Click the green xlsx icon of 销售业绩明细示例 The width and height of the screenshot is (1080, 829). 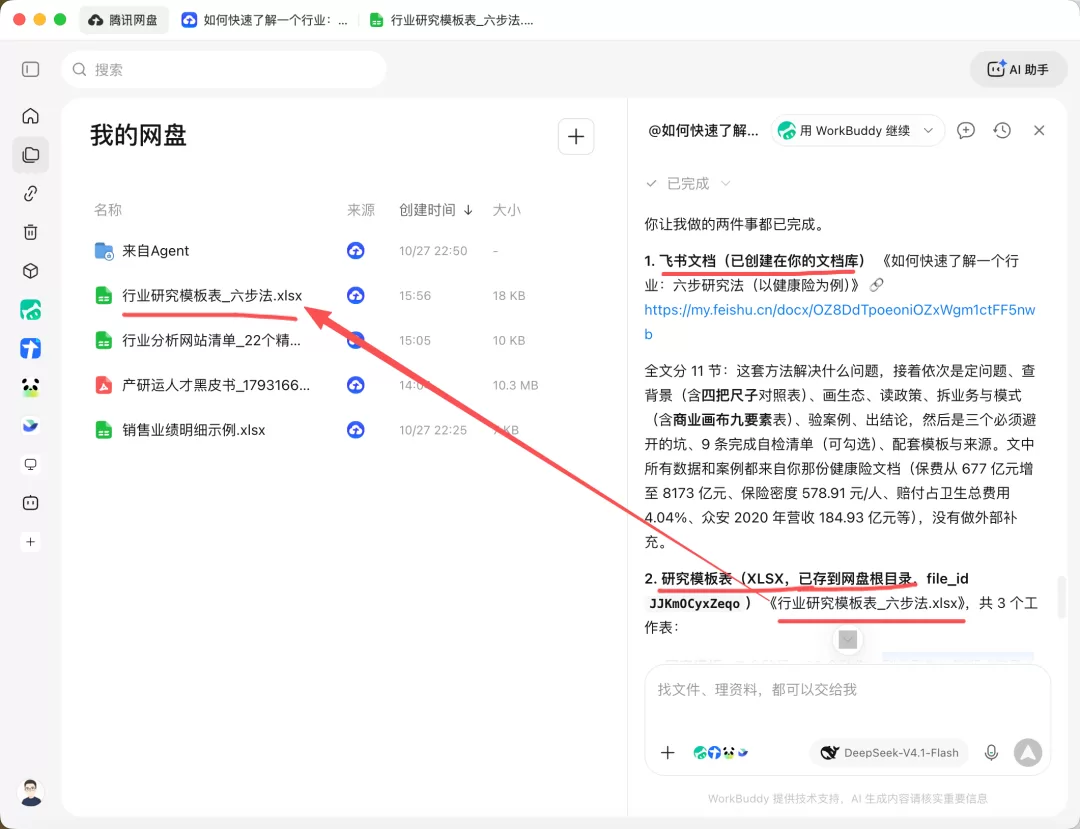pos(103,430)
